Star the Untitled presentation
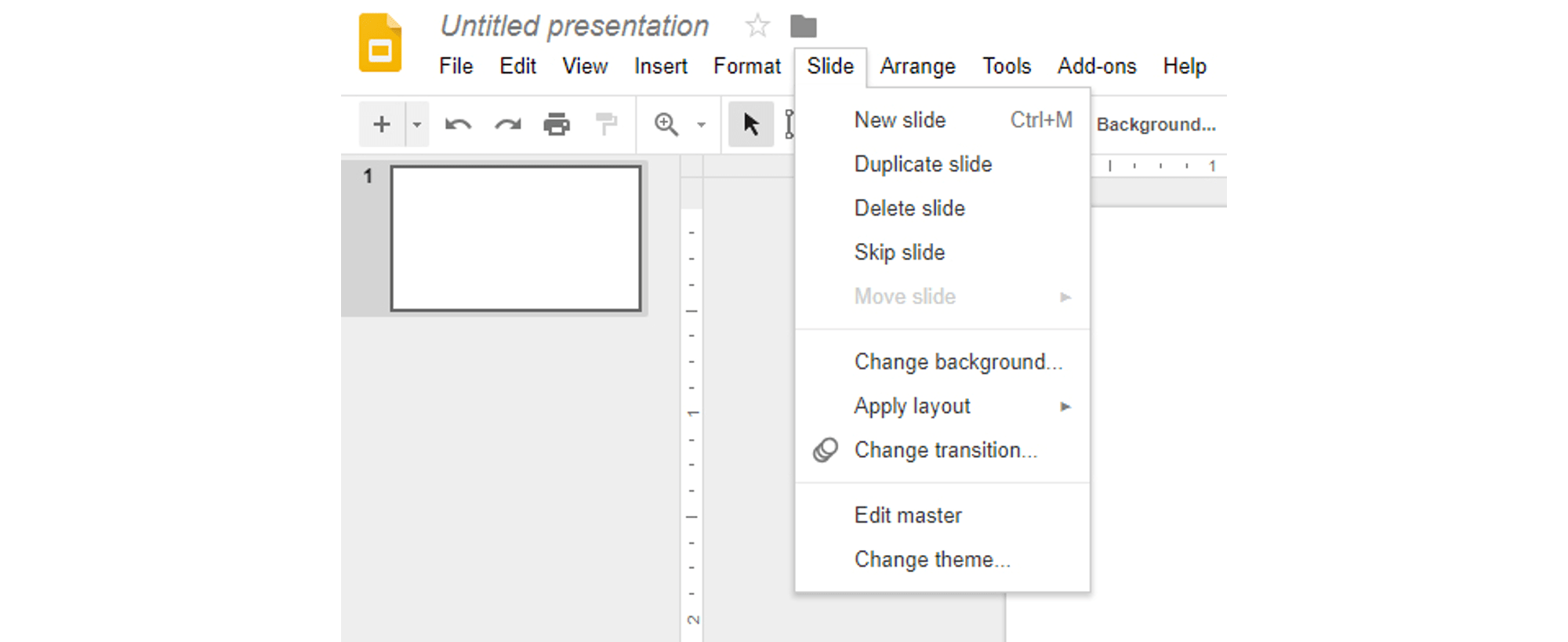1568x642 pixels. (x=757, y=26)
